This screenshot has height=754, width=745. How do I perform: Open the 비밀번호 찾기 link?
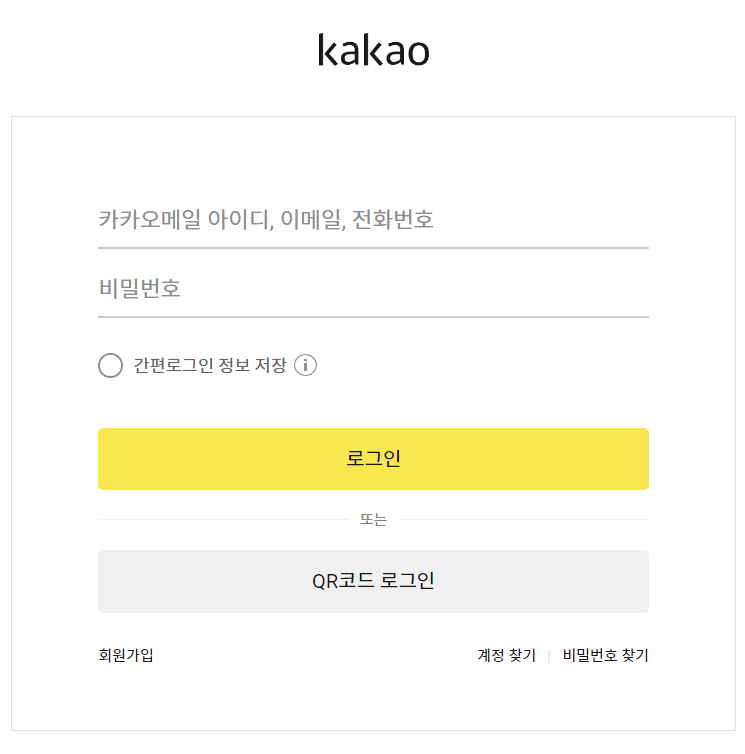click(x=605, y=656)
